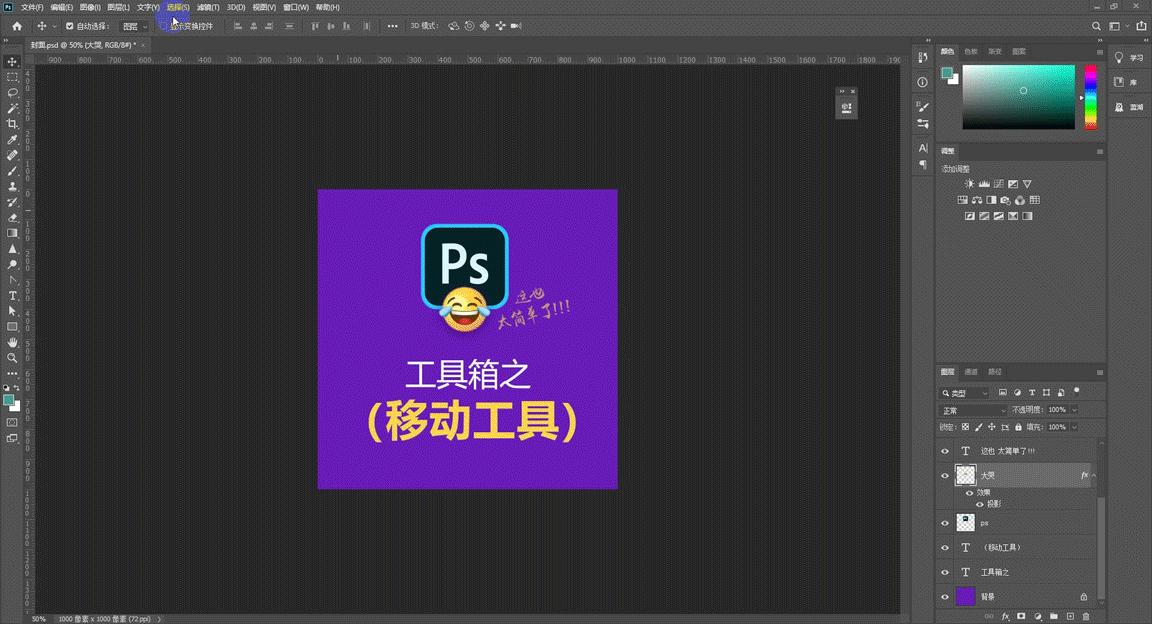Open the fx layer style menu
Screen dimensions: 1152x624
tap(1004, 616)
